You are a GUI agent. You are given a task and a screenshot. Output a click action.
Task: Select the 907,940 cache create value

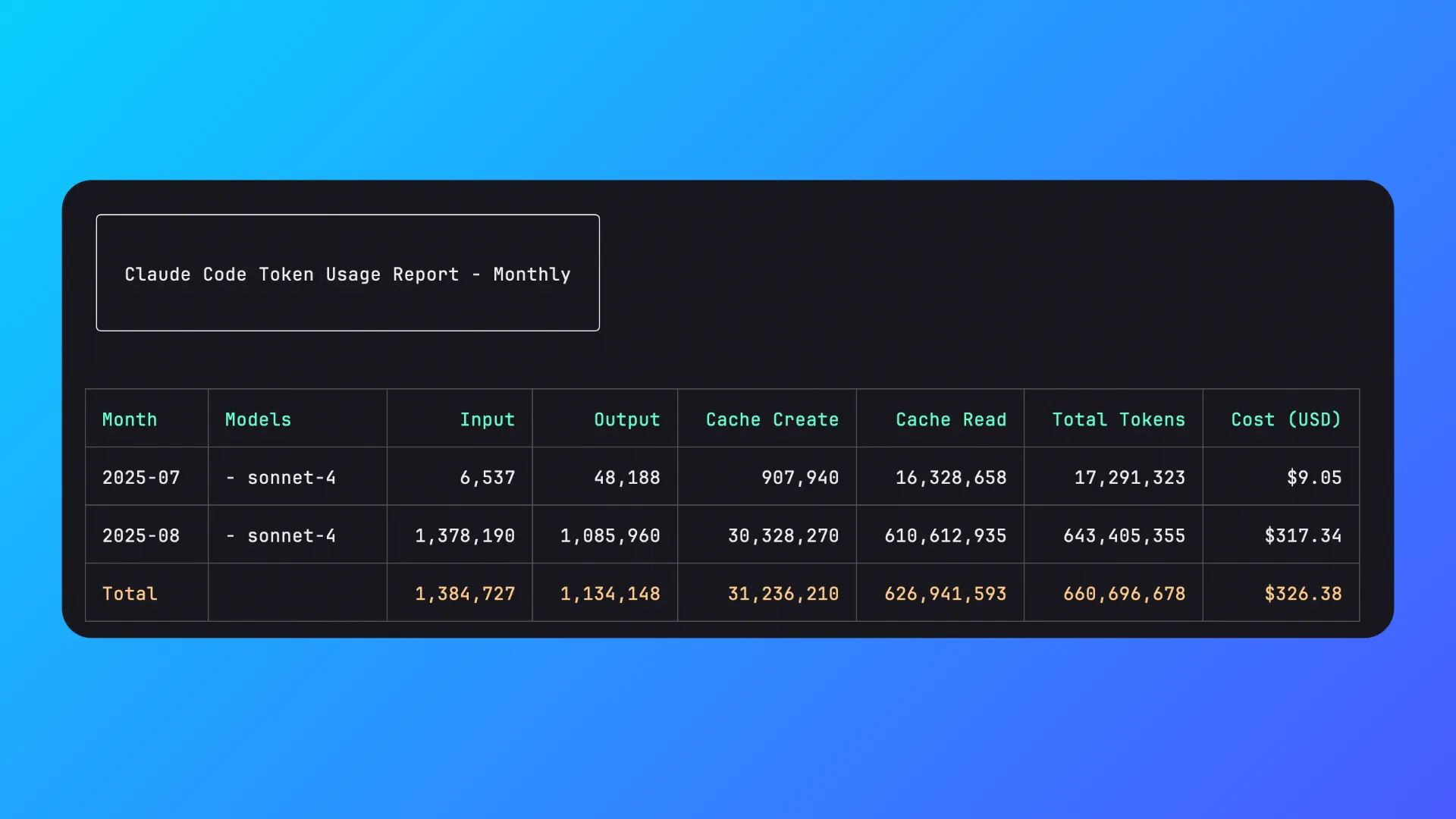point(800,478)
